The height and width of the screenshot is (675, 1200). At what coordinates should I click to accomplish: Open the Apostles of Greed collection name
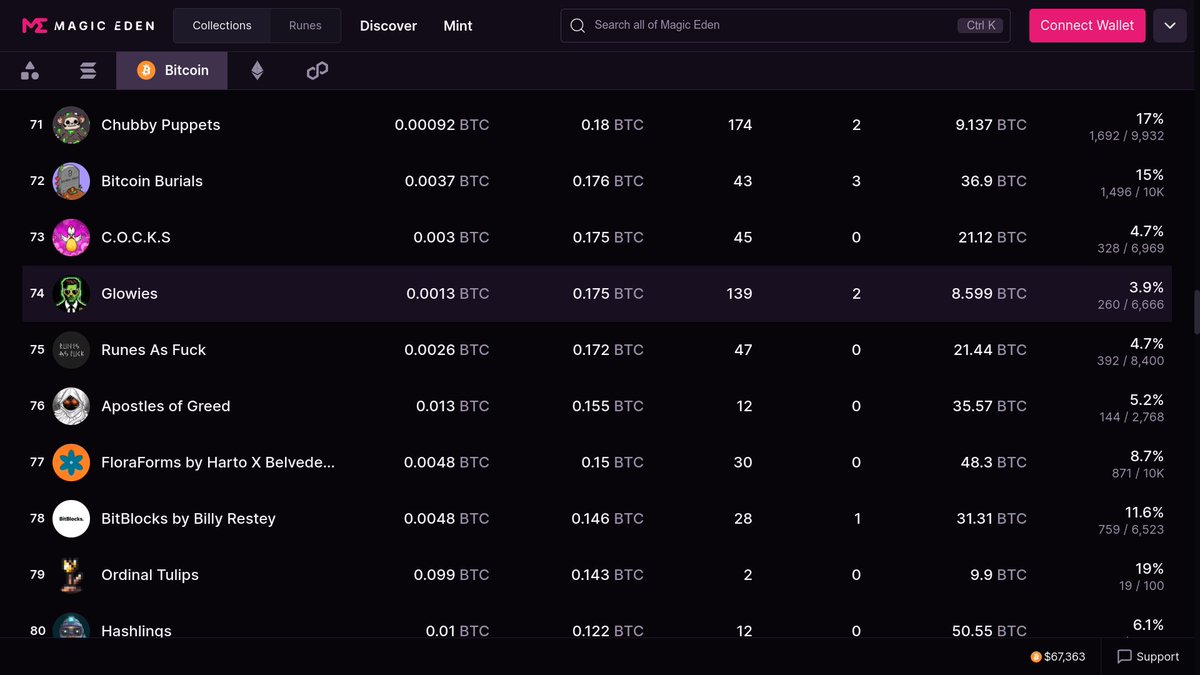pos(165,406)
